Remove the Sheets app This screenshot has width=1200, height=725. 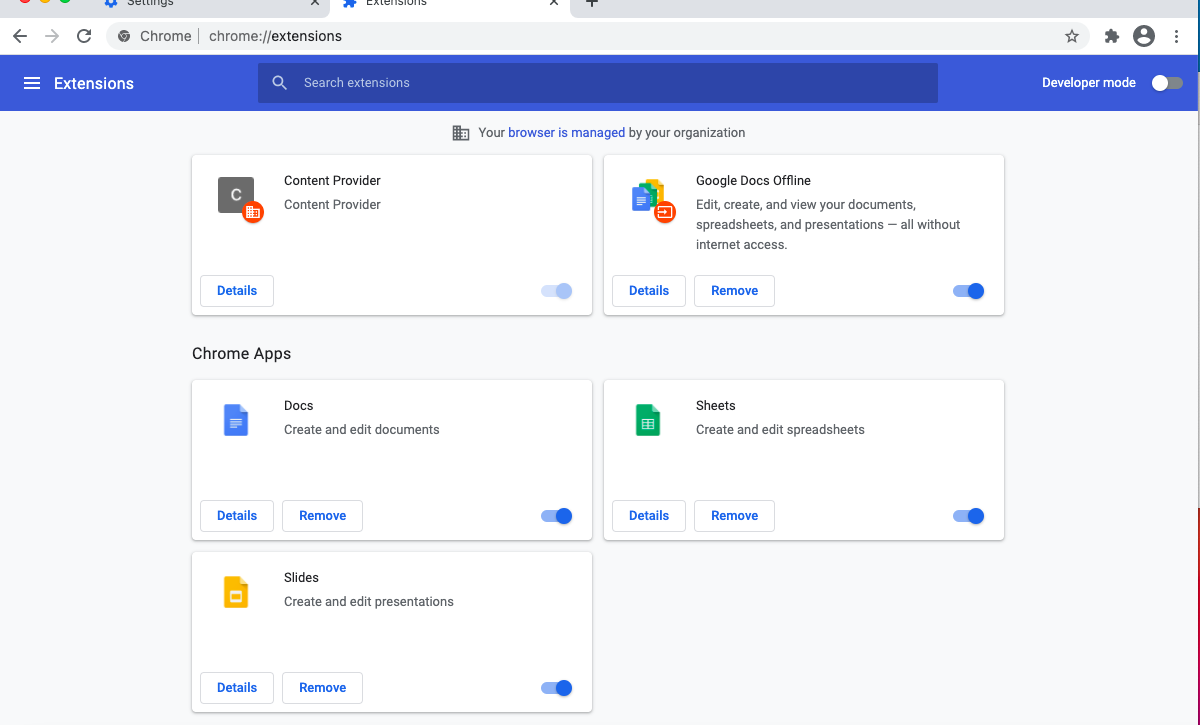point(735,516)
